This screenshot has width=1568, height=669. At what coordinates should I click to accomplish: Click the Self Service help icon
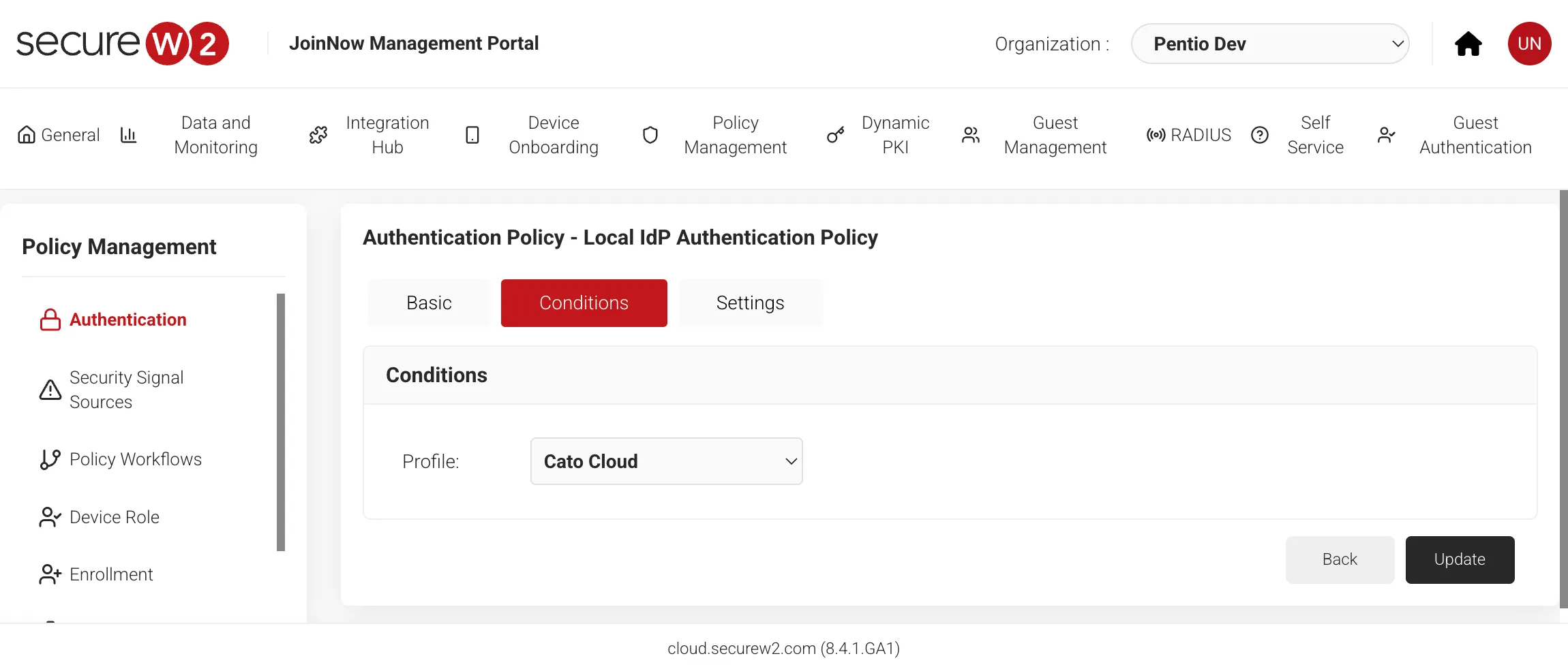pyautogui.click(x=1260, y=135)
